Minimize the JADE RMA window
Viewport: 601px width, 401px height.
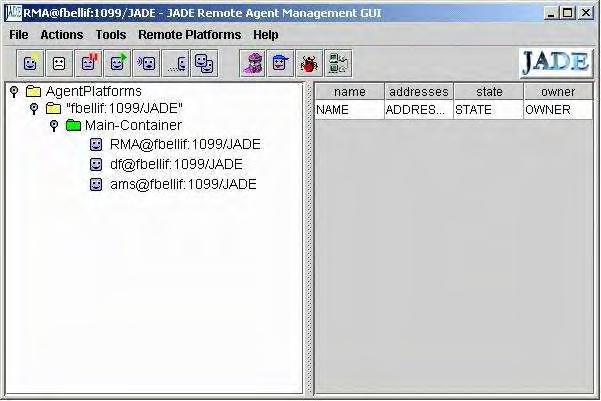pos(551,13)
